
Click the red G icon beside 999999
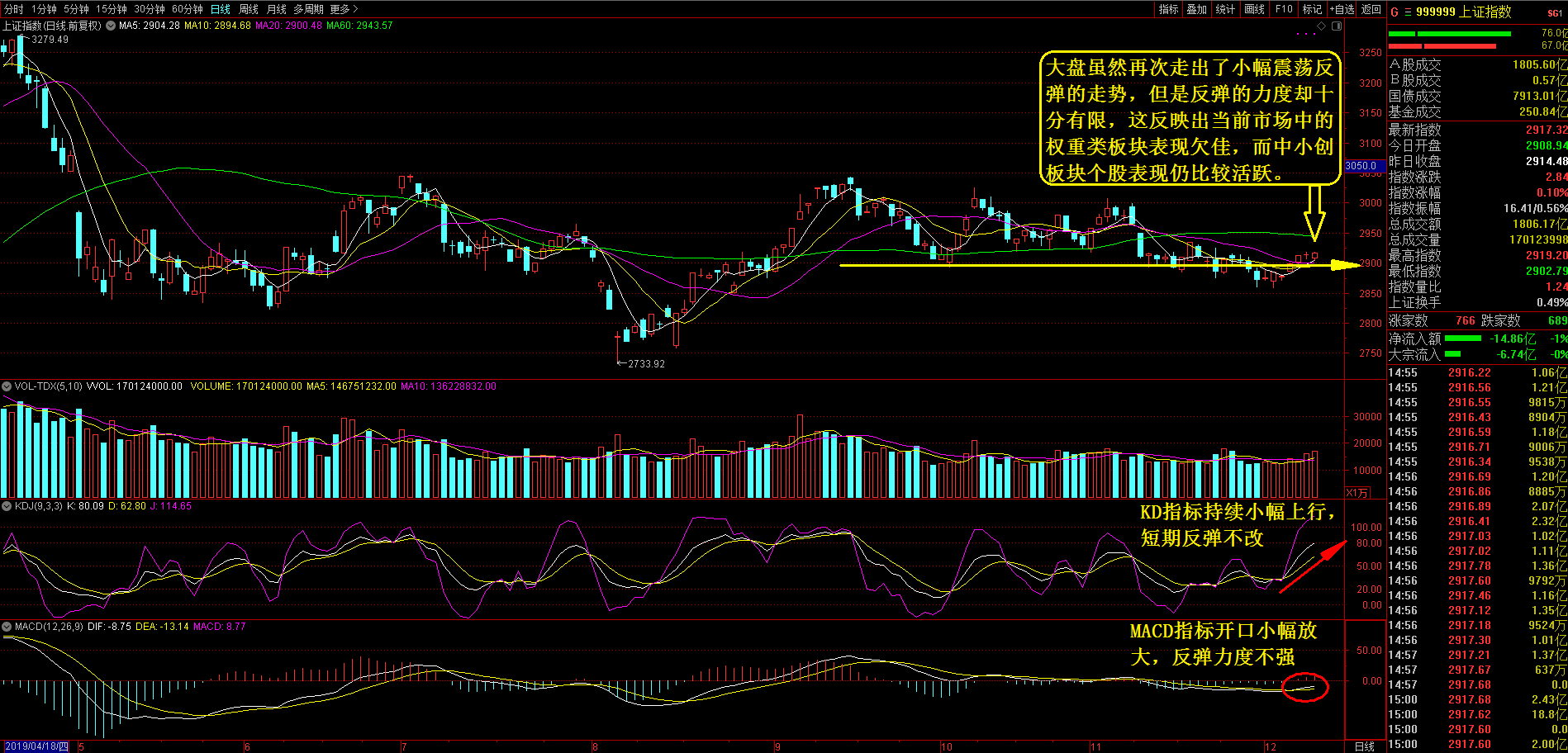(1395, 12)
